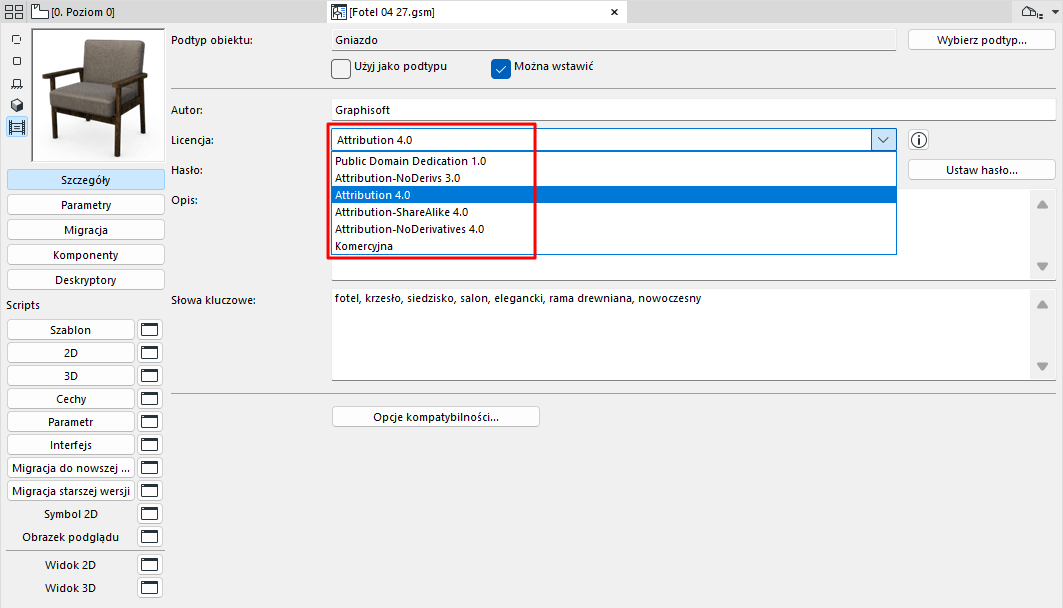Open the window icon next to Interfejs script

(149, 445)
